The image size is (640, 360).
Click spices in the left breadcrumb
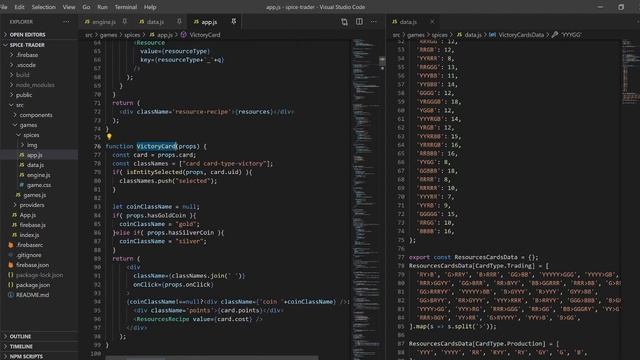tap(132, 35)
